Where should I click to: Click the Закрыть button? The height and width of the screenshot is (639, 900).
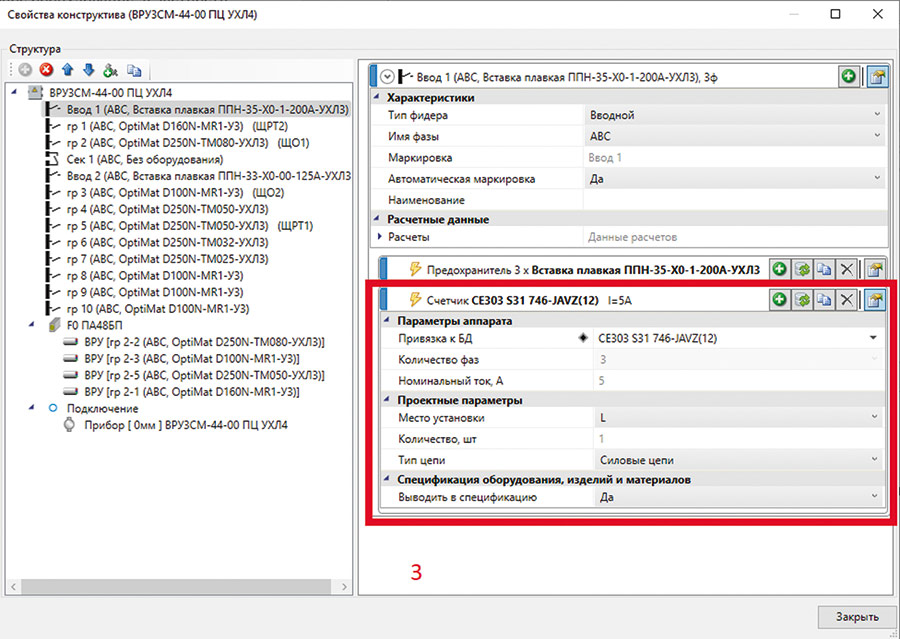(856, 617)
